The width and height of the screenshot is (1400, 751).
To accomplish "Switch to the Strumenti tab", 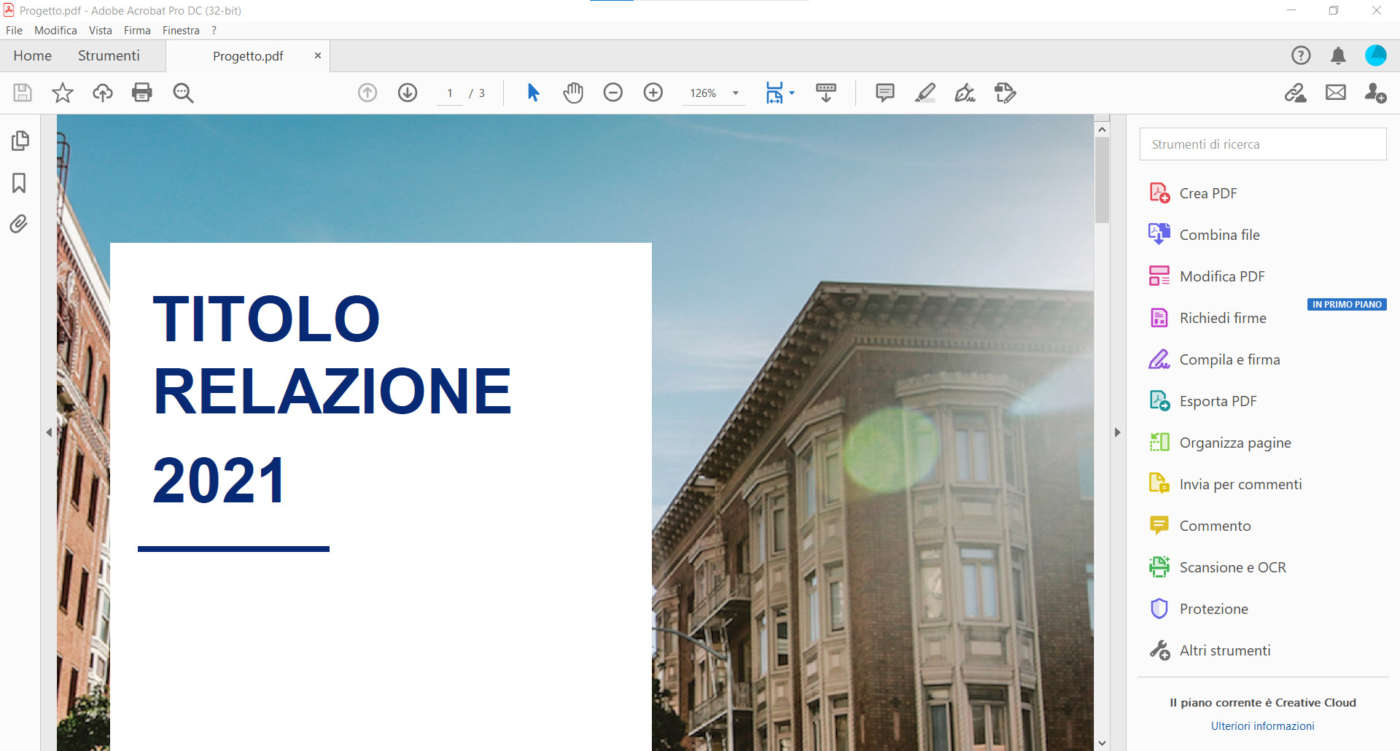I will coord(109,56).
